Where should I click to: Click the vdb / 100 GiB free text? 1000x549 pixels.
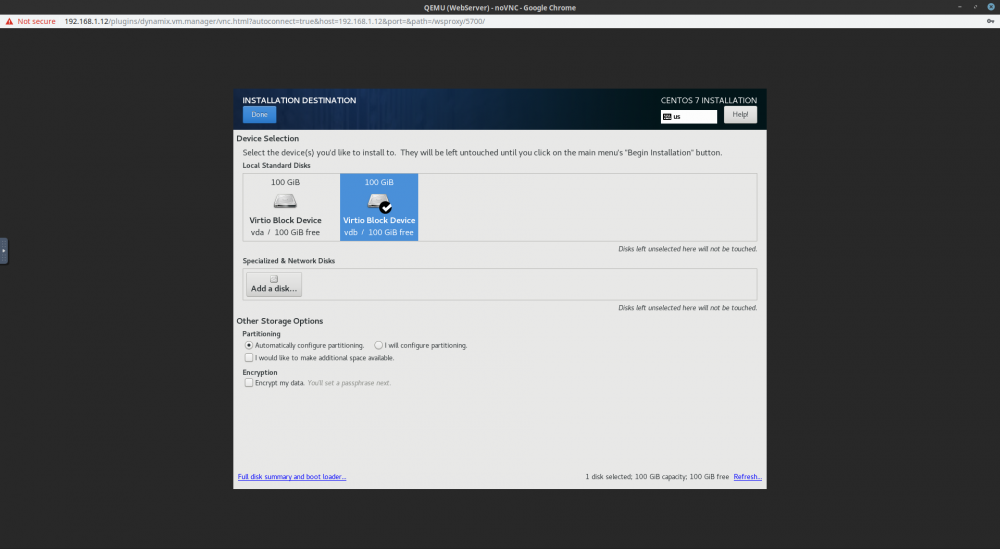(x=379, y=232)
